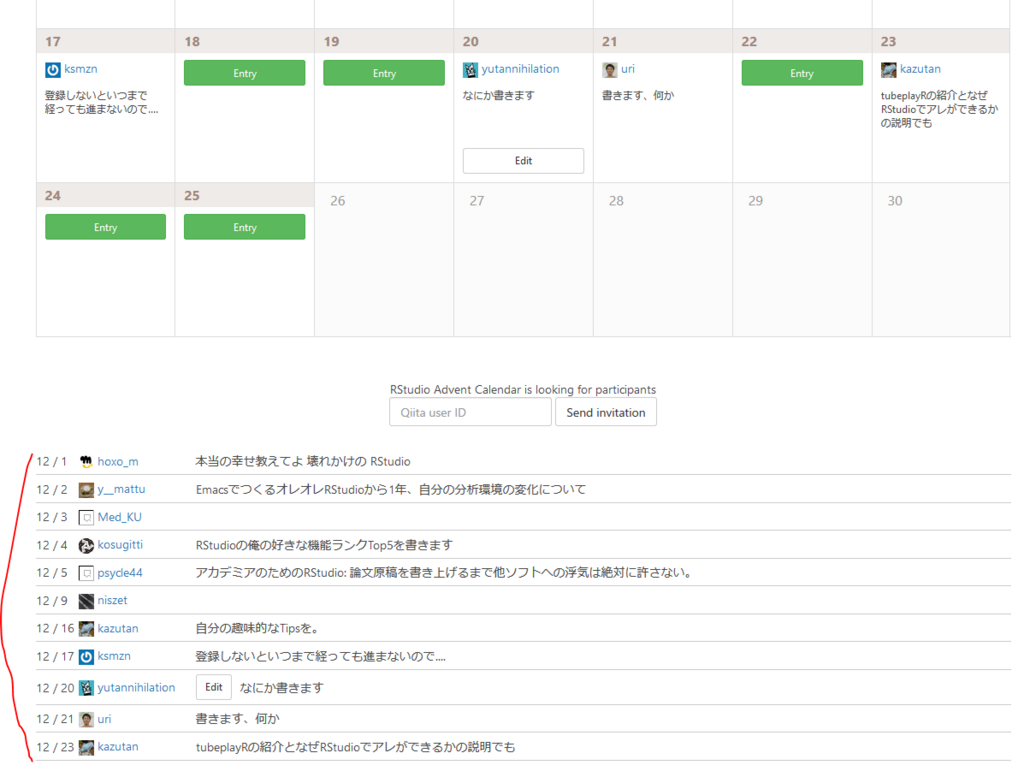The width and height of the screenshot is (1024, 777).
Task: Click title '自分の趣味的なTipsを。'
Action: pos(257,629)
